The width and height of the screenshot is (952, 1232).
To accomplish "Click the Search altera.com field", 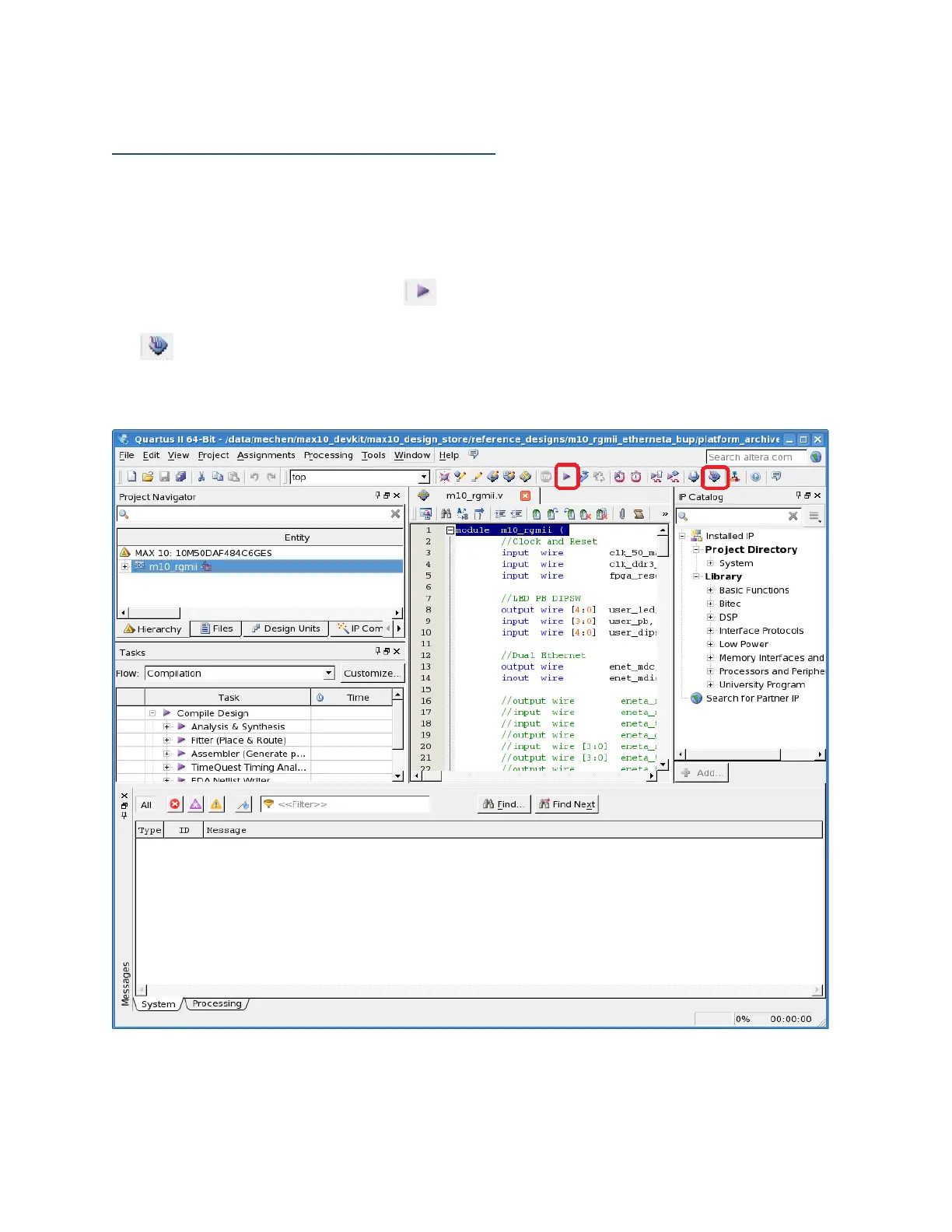I will [756, 457].
